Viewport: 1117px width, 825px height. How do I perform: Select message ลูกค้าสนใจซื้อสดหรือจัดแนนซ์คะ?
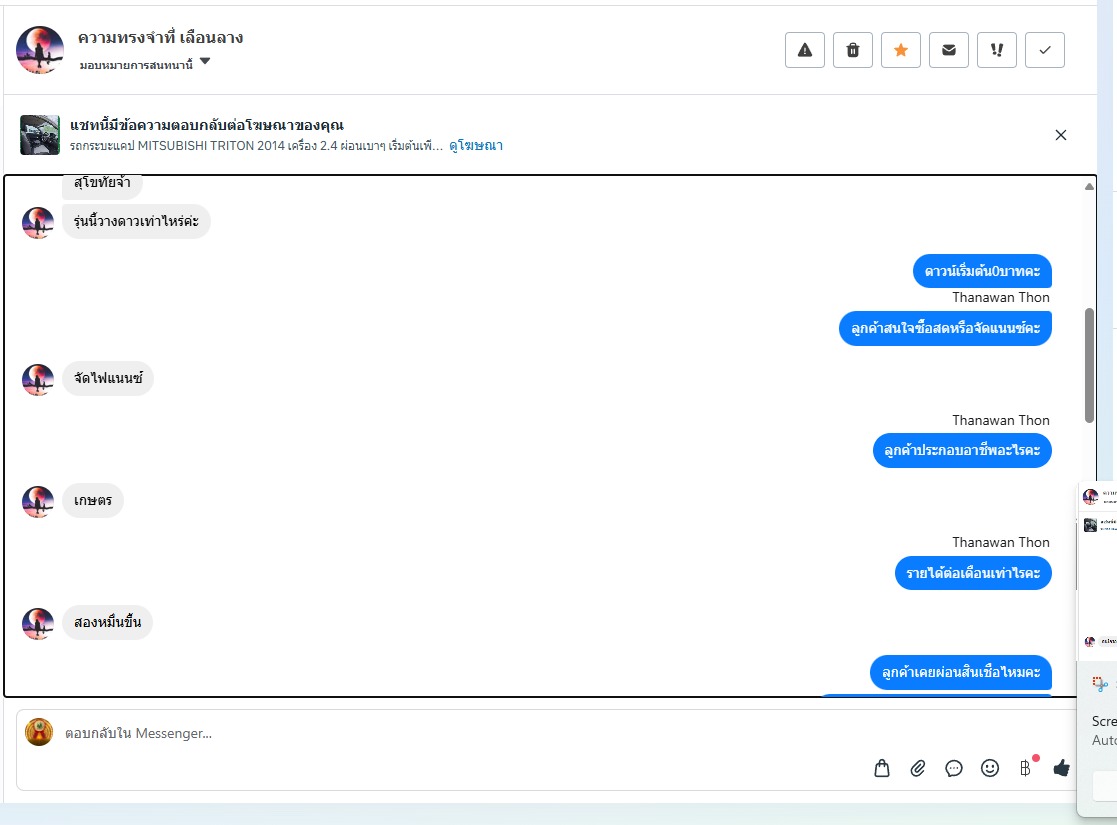tap(945, 328)
